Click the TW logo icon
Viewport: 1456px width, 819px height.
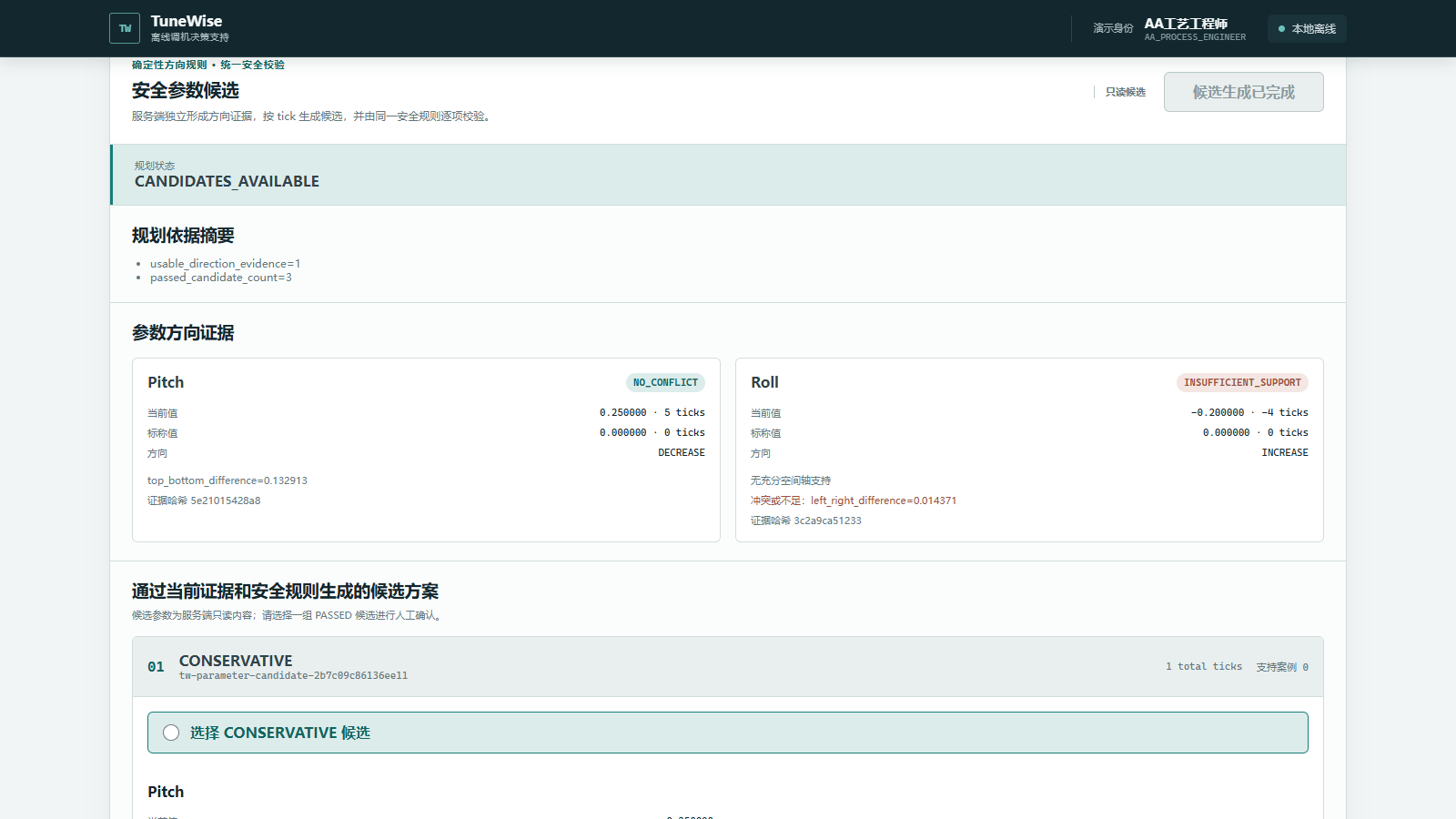125,28
